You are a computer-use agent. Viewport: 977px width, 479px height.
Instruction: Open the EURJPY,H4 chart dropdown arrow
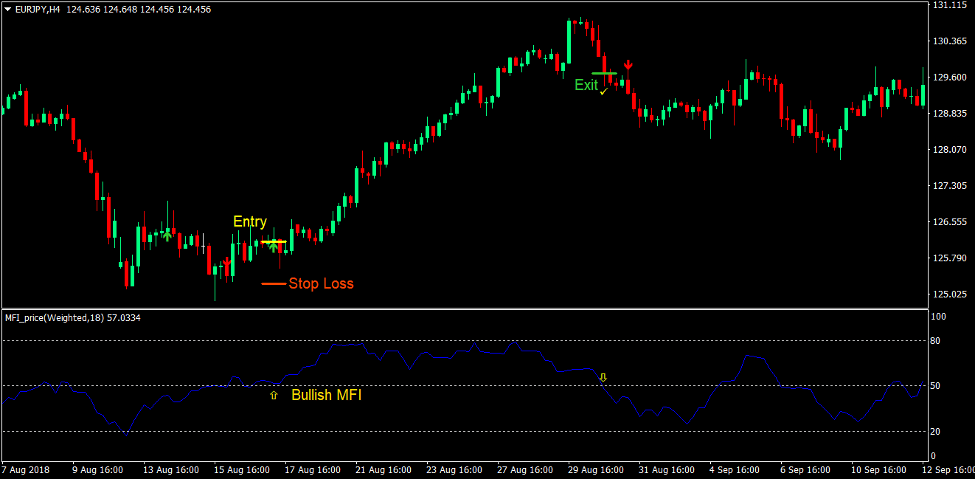point(8,9)
